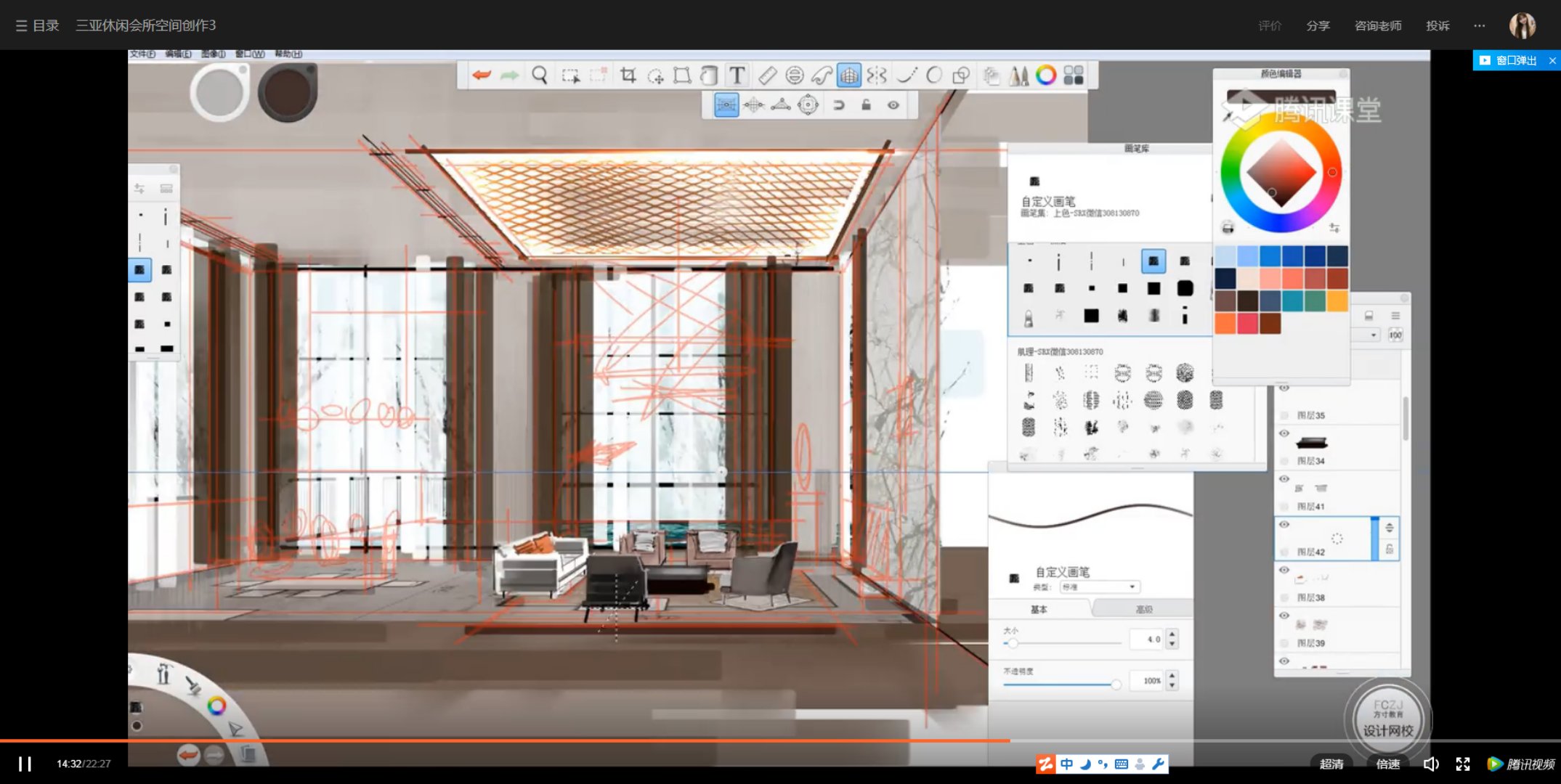Select the Zoom magnifier tool
1561x784 pixels.
tap(539, 75)
